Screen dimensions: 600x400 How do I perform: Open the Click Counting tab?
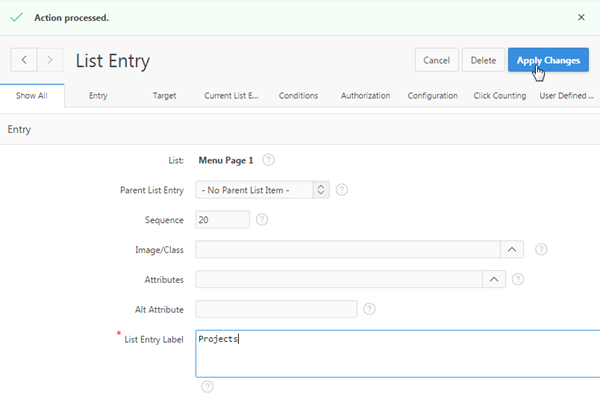(x=499, y=95)
